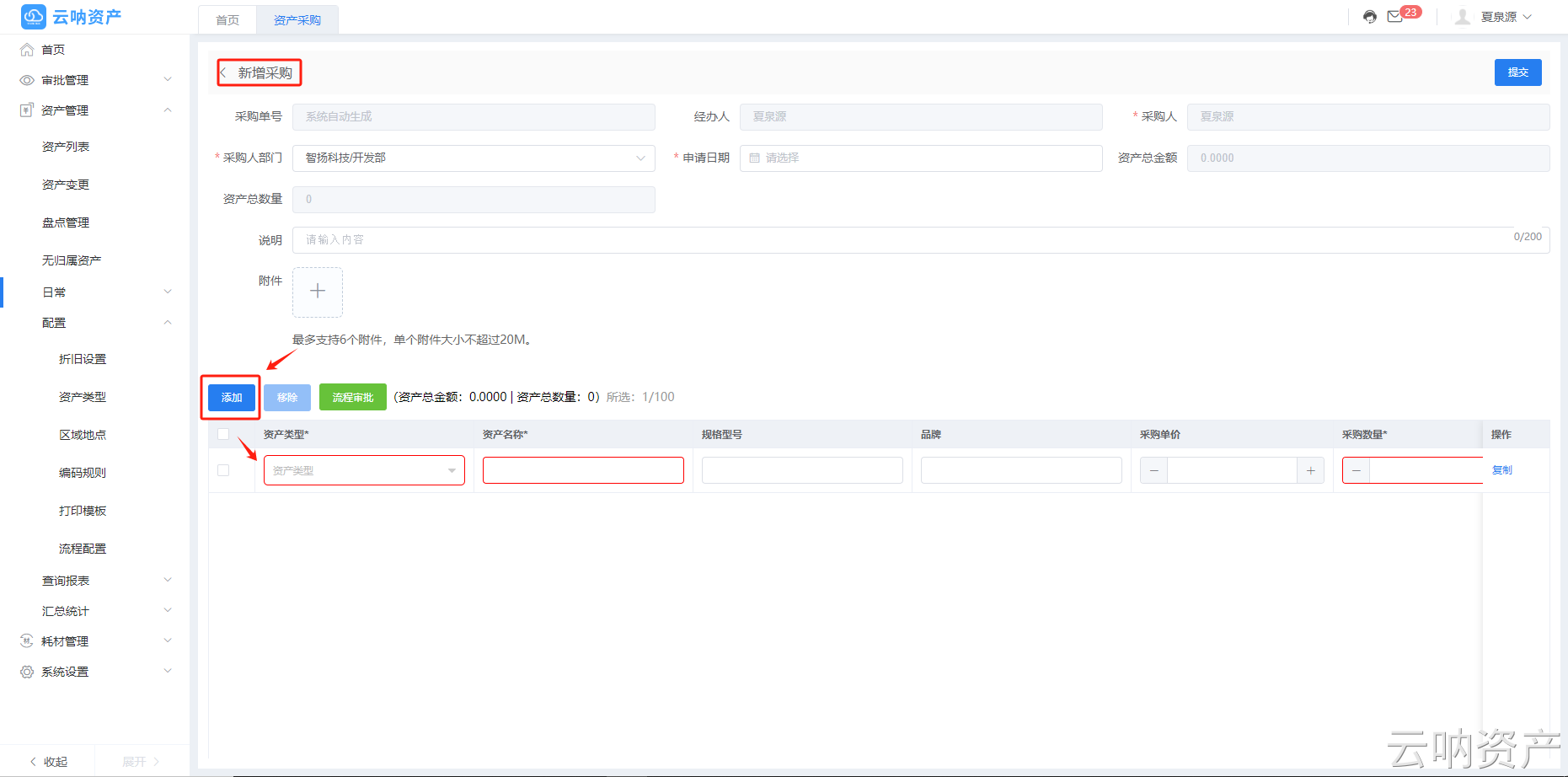Viewport: 1568px width, 777px height.
Task: Click the 规格型号 input in the table row
Action: 802,470
